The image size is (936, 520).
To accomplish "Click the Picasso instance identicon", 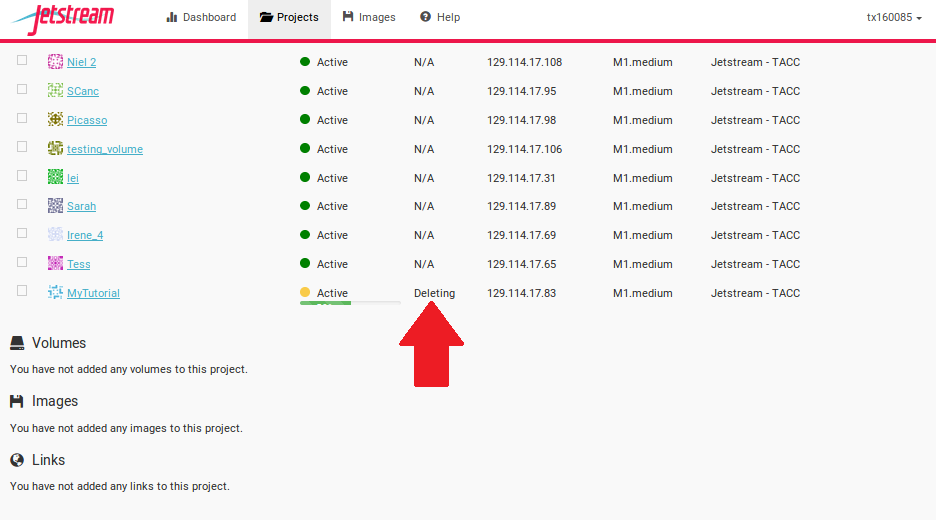I will coord(55,119).
